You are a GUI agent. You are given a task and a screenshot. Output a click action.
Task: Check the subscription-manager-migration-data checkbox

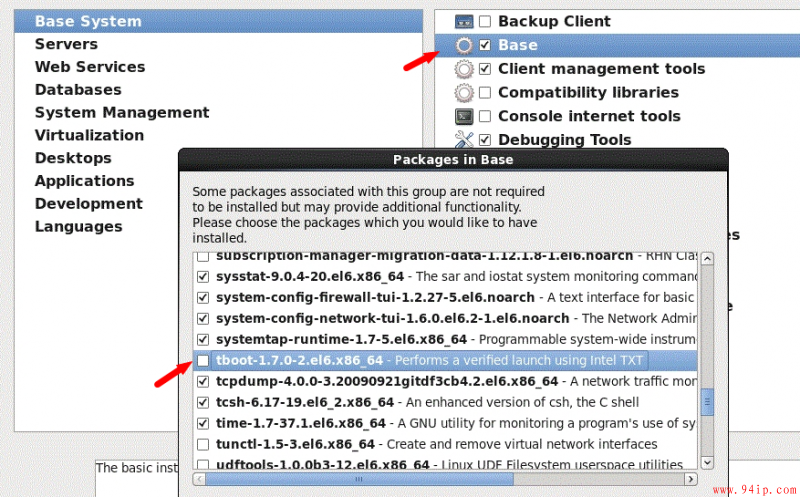[203, 257]
